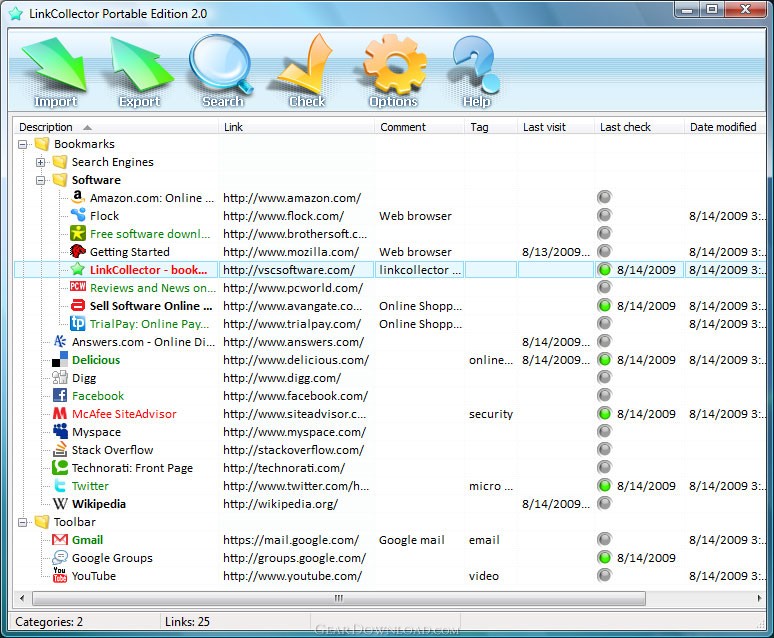Click the LinkCollector green star icon

coord(77,269)
